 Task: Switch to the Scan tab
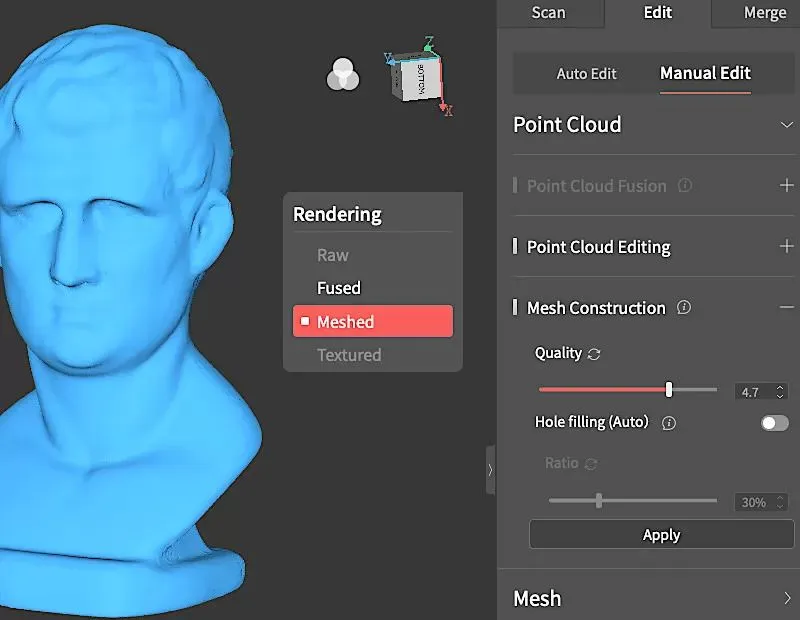point(548,13)
